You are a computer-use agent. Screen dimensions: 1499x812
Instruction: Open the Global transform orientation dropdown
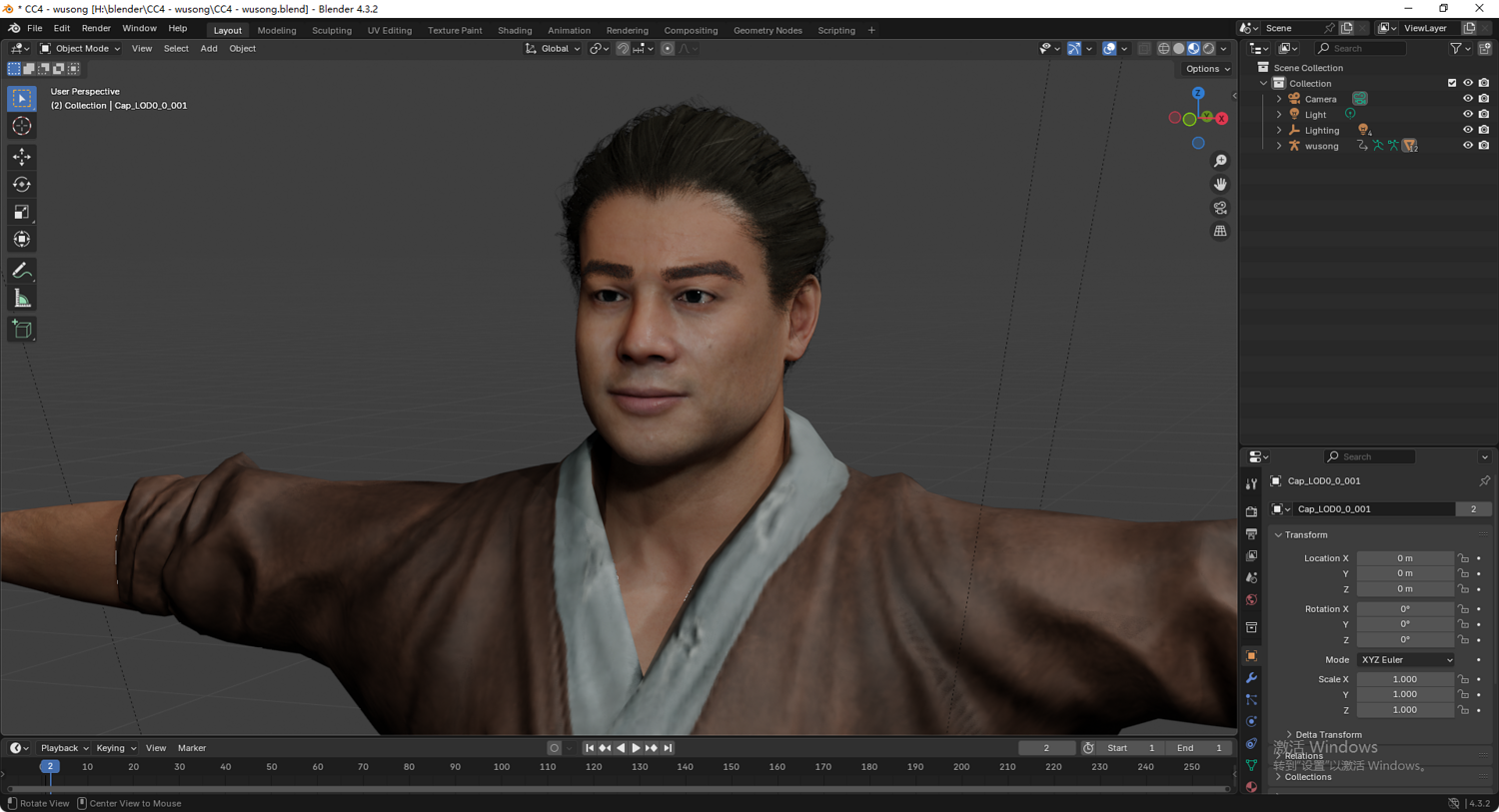(553, 48)
